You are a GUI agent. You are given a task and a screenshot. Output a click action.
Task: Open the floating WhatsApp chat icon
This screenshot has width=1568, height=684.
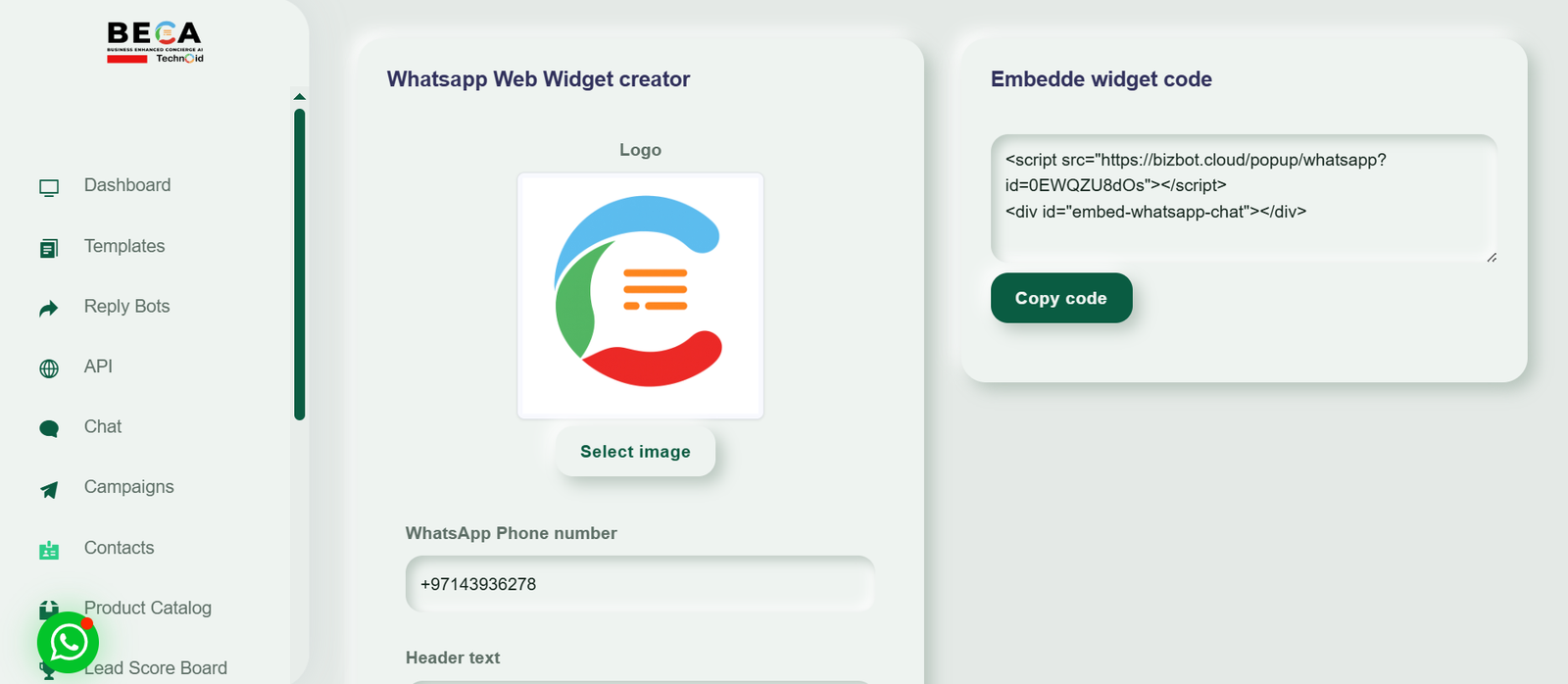pyautogui.click(x=69, y=643)
